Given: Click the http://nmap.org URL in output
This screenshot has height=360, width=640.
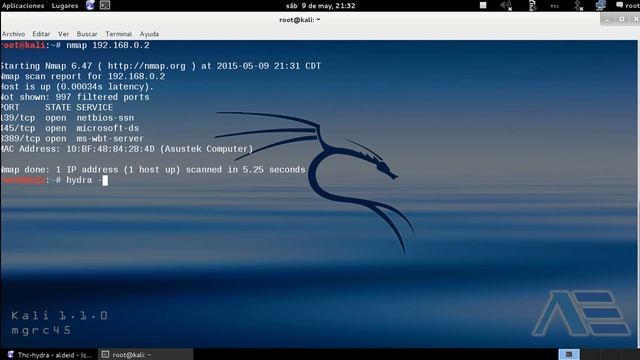Looking at the screenshot, I should point(147,66).
